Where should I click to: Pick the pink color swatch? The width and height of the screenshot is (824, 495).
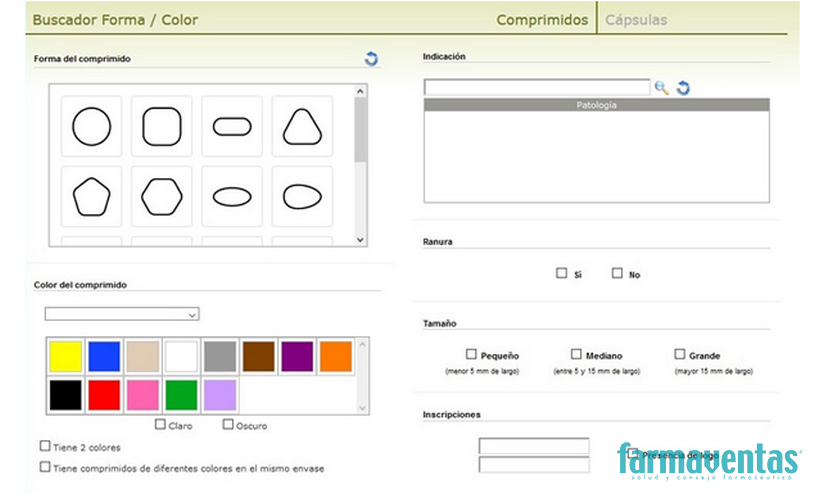143,395
